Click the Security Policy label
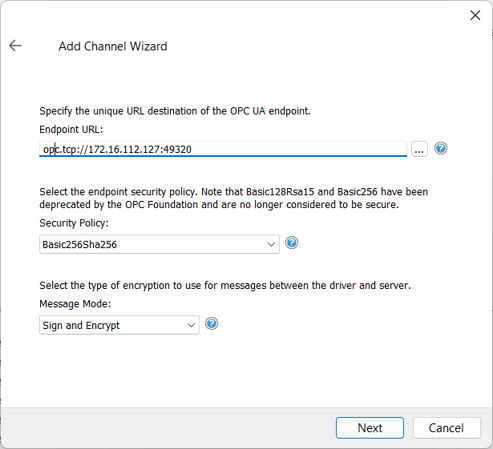The image size is (493, 449). [74, 223]
